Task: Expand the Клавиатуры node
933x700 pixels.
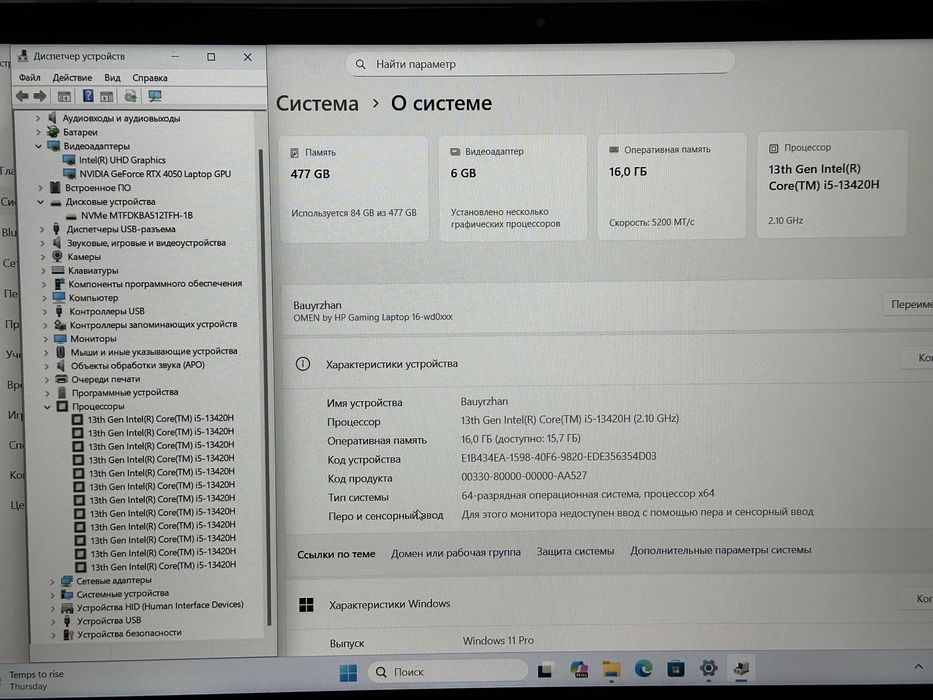Action: tap(43, 270)
